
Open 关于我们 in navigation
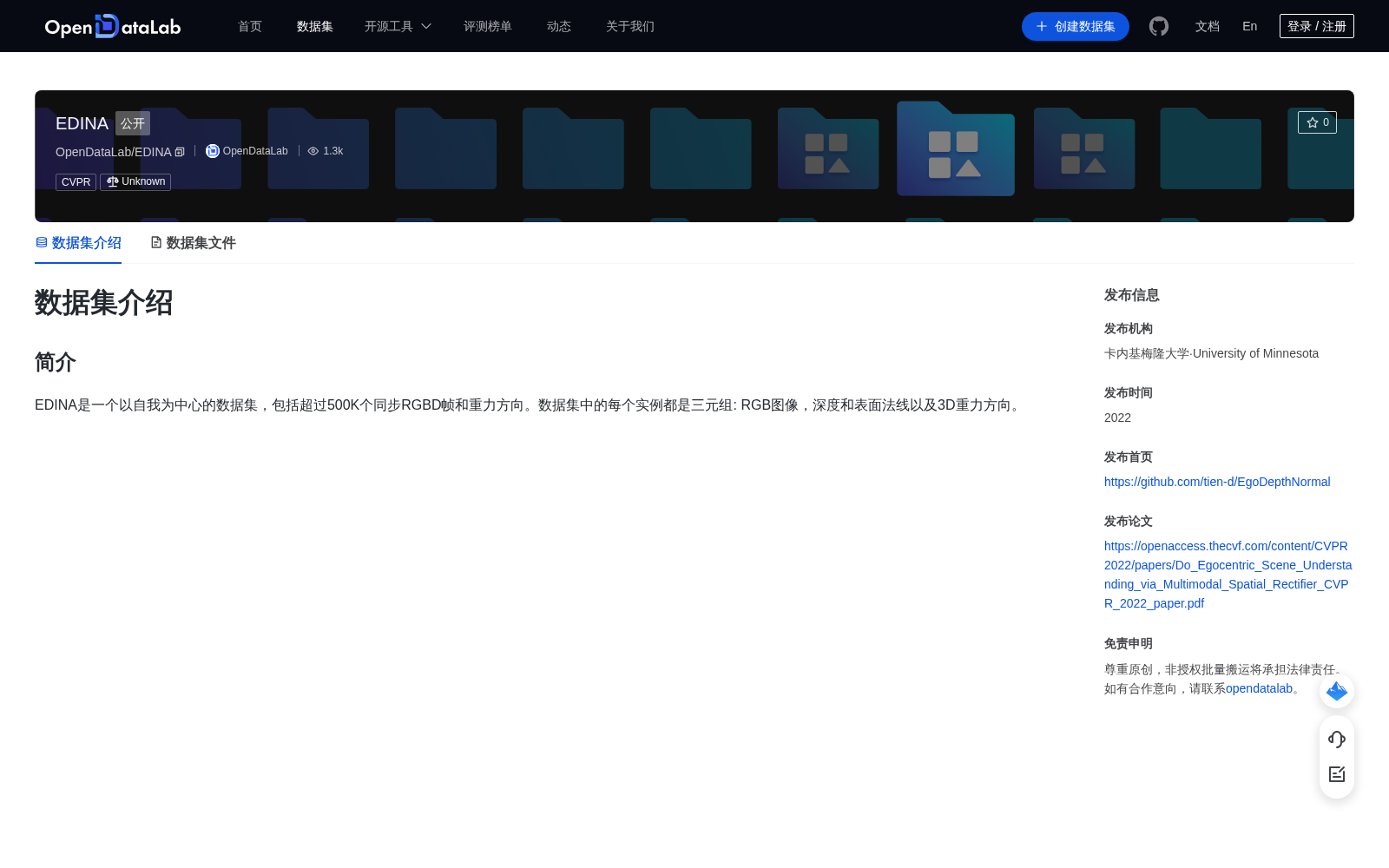tap(630, 26)
